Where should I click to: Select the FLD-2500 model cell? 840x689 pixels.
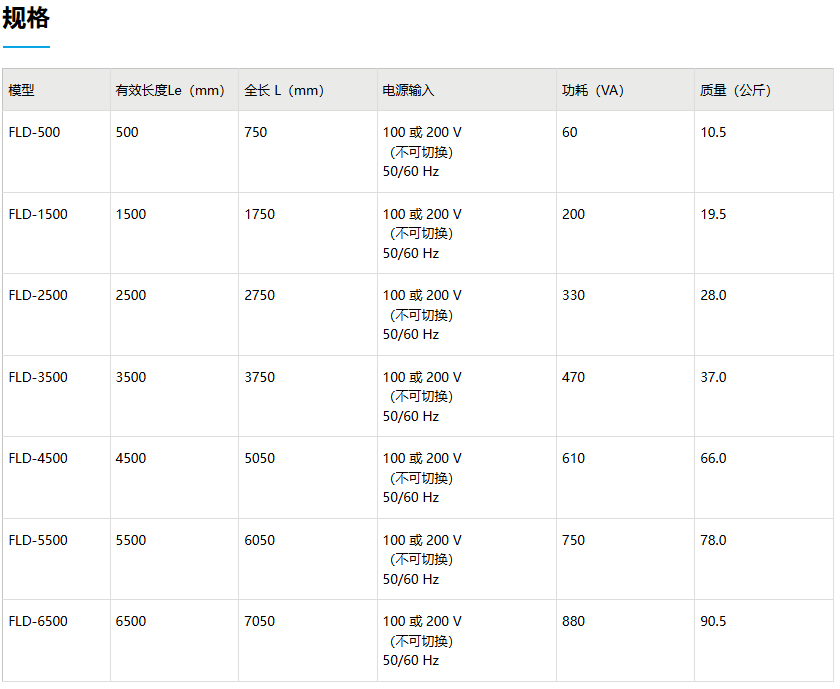pyautogui.click(x=38, y=295)
